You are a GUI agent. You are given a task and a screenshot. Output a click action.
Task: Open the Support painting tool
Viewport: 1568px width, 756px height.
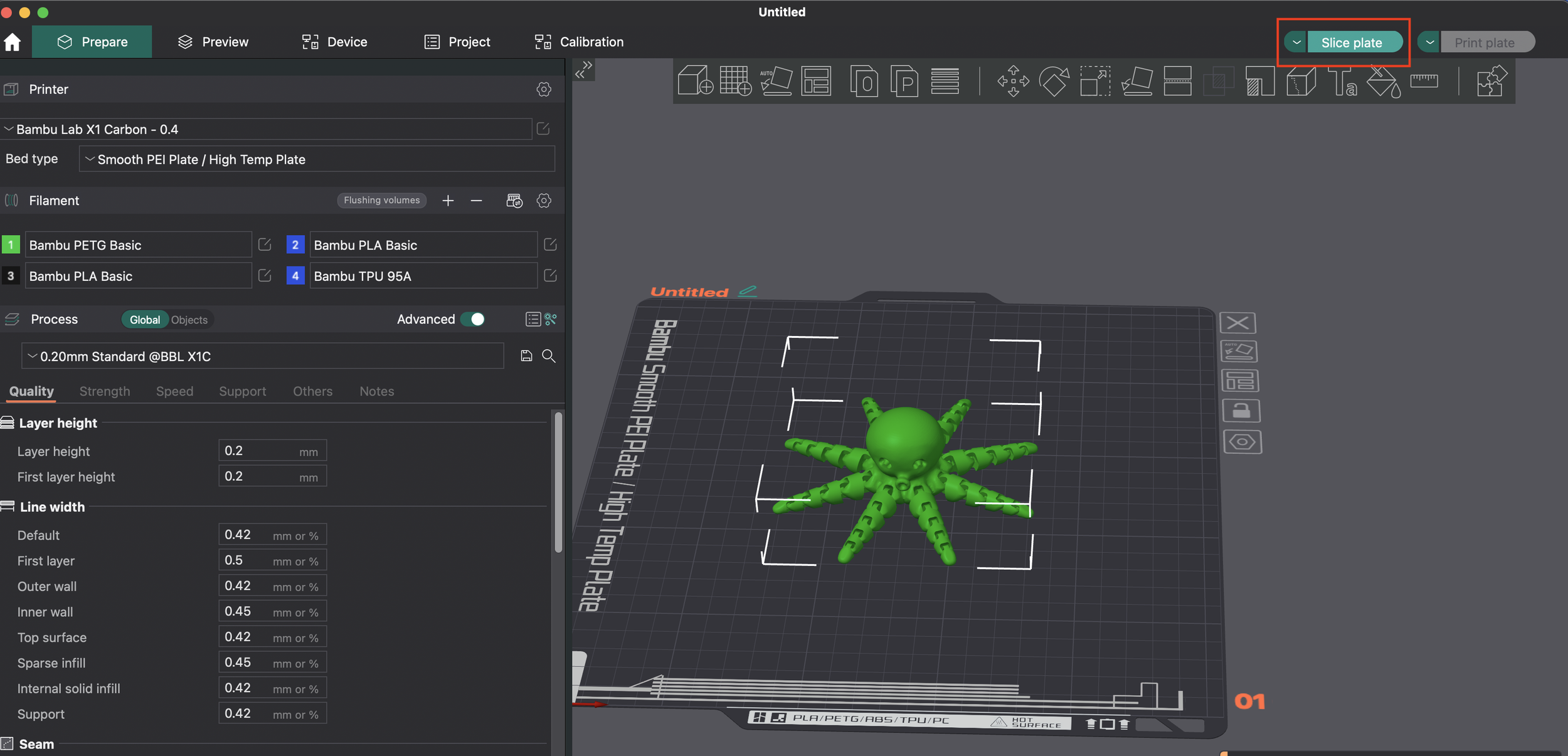(x=1260, y=81)
